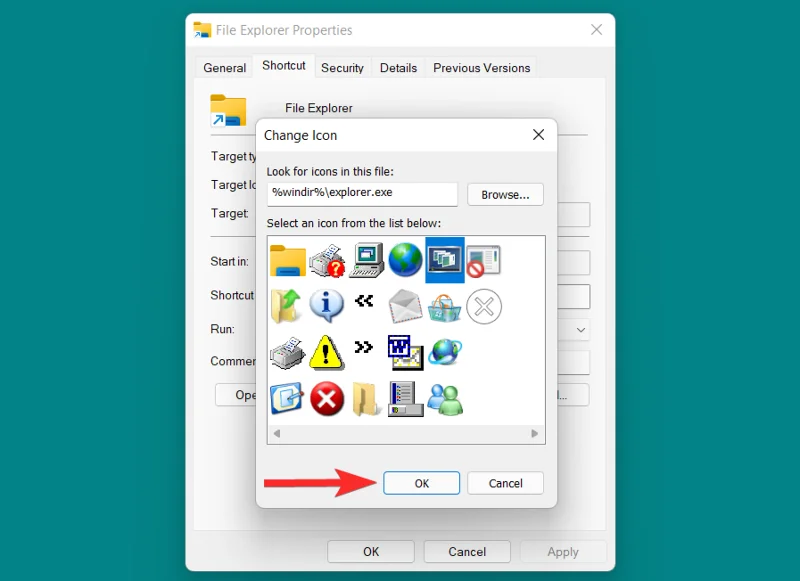Switch to the Security tab
The height and width of the screenshot is (581, 800).
click(x=343, y=67)
